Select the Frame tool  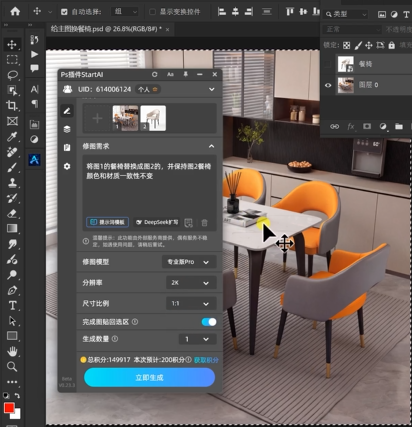coord(12,121)
